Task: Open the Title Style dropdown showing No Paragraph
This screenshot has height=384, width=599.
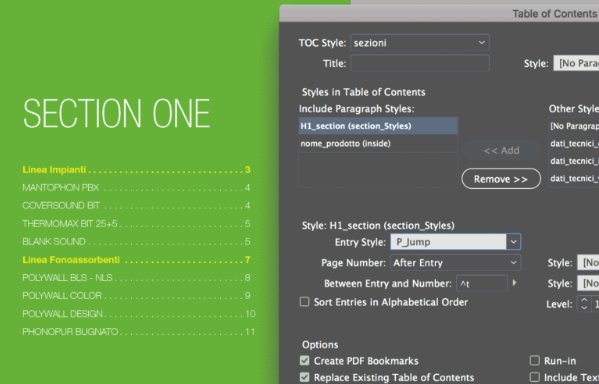Action: (x=576, y=63)
